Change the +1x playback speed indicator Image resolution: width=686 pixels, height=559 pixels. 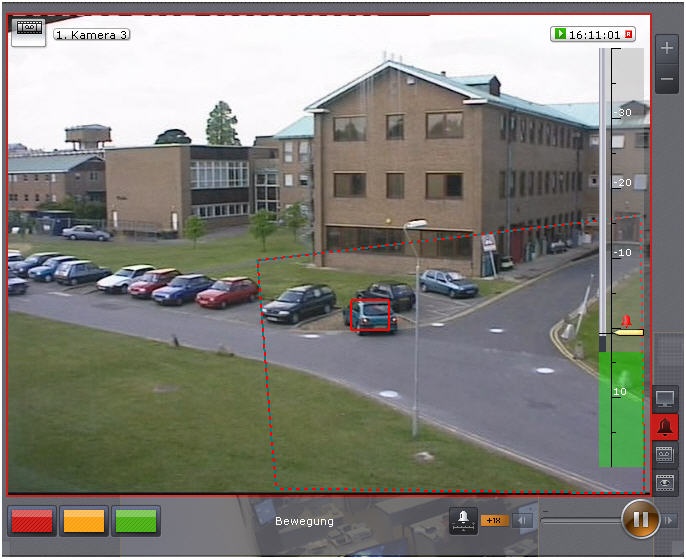click(x=494, y=521)
